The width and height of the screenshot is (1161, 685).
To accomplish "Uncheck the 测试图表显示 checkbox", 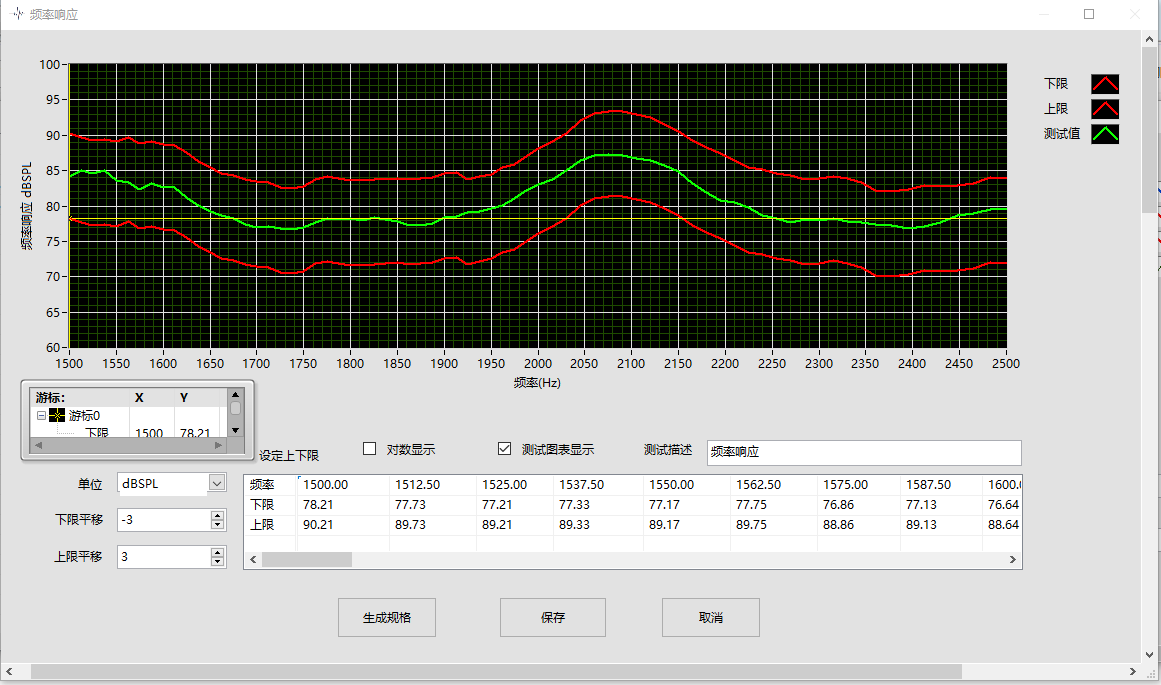I will [504, 449].
